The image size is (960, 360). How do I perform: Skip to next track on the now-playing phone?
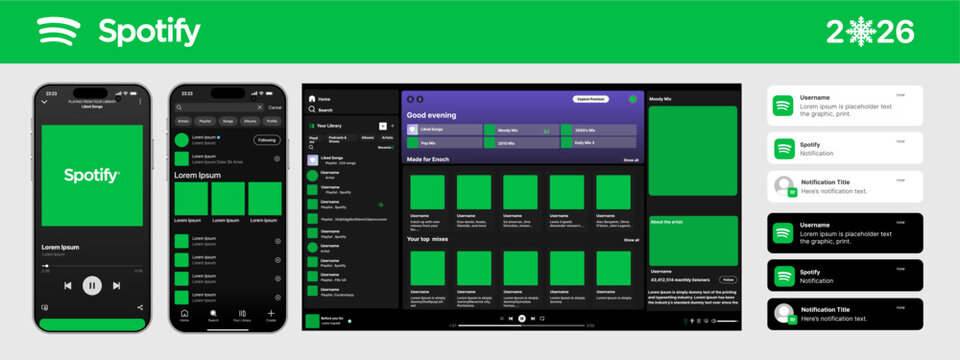(116, 285)
